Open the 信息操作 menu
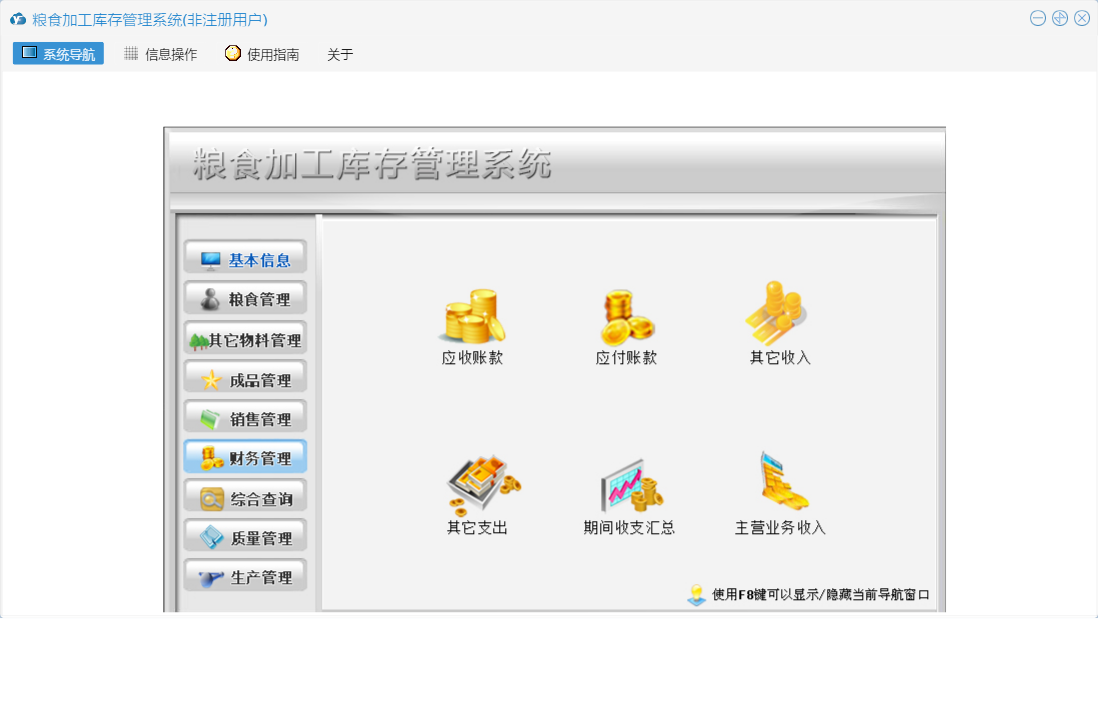Image resolution: width=1098 pixels, height=719 pixels. [x=160, y=54]
